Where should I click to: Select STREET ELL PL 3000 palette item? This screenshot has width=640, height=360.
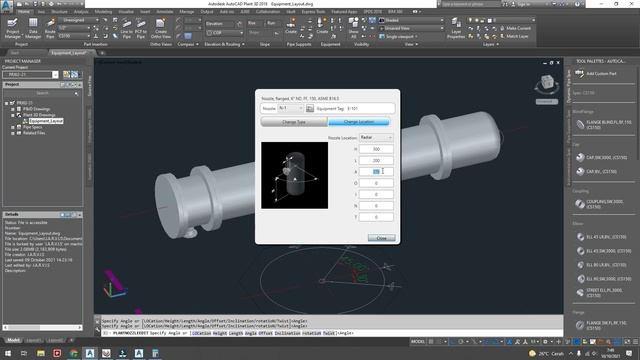(600, 293)
